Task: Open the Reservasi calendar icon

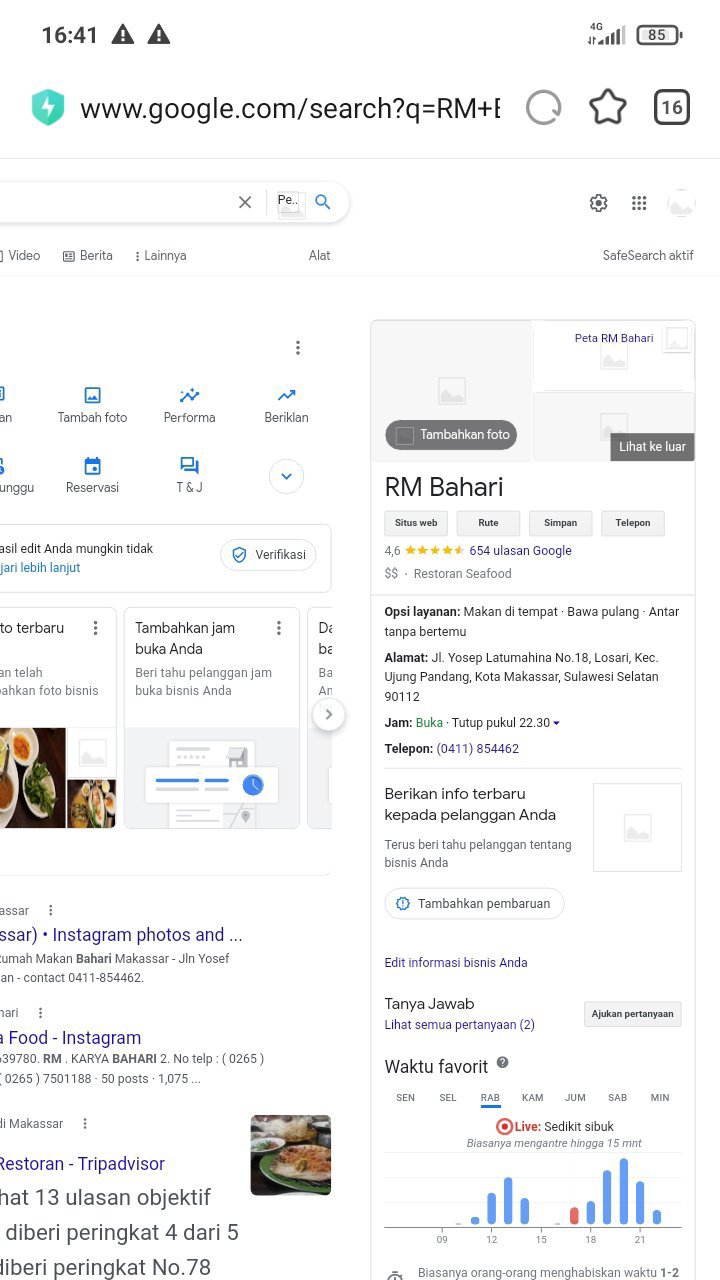Action: coord(92,466)
